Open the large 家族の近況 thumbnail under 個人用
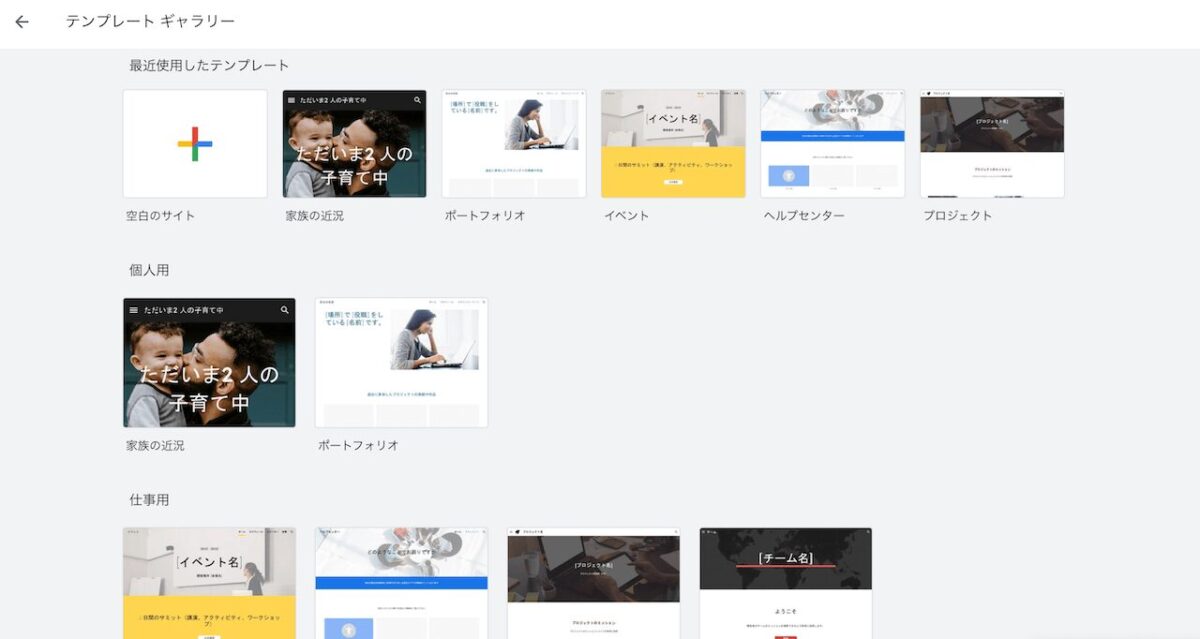 click(x=209, y=363)
